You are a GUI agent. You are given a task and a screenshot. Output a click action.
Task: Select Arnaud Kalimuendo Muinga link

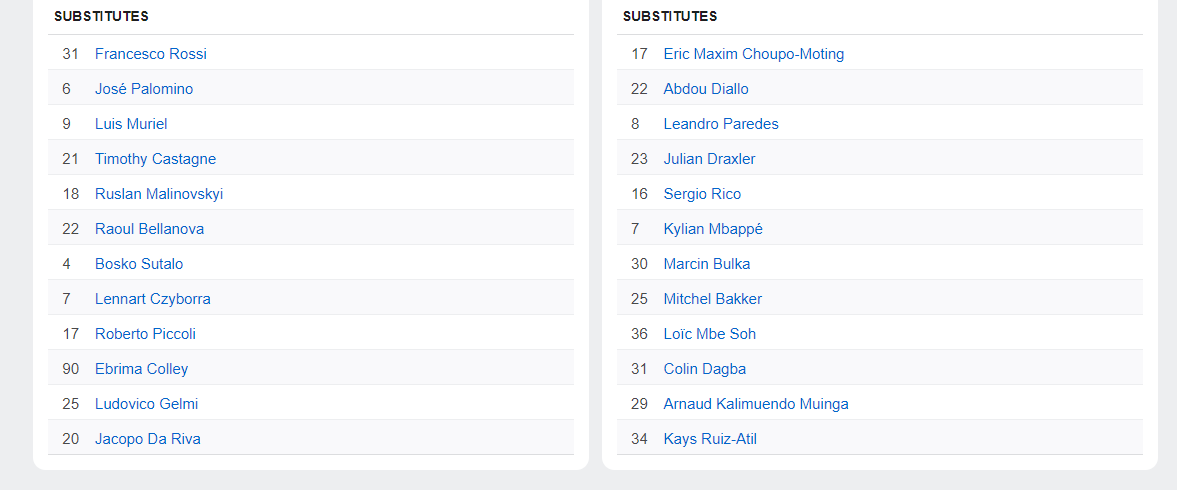(x=755, y=404)
